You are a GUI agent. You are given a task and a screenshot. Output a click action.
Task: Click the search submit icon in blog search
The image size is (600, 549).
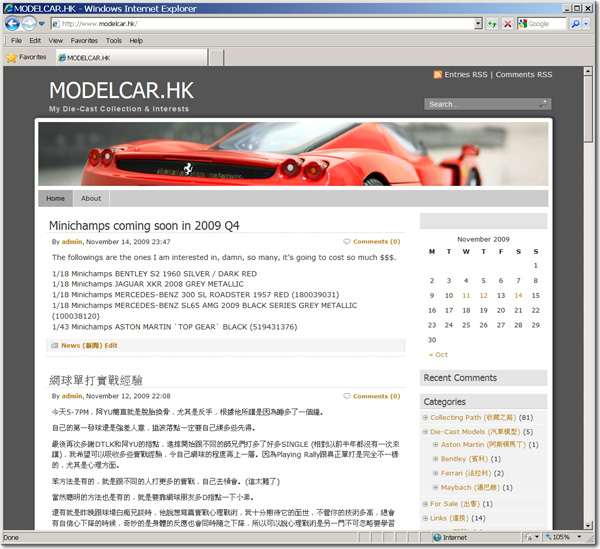coord(543,104)
